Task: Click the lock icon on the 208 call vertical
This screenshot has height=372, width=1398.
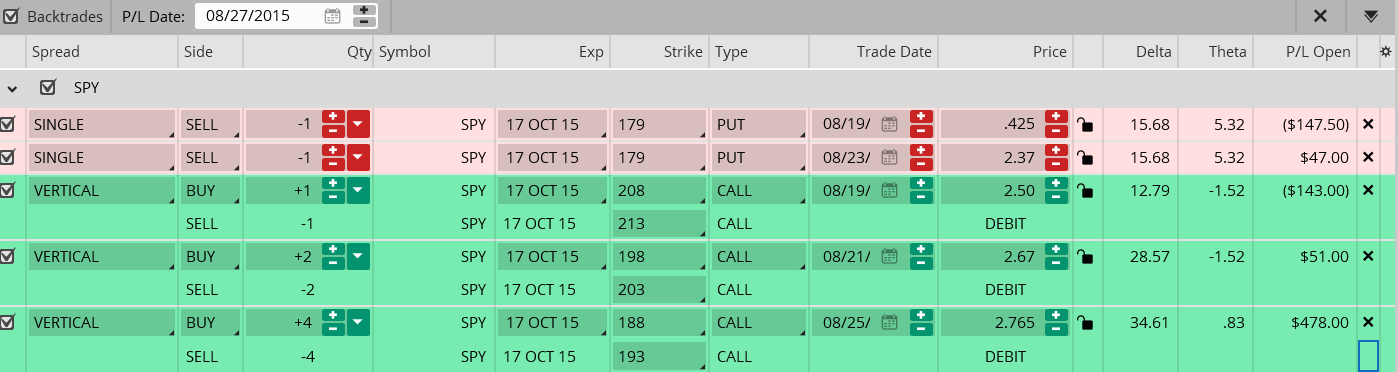Action: 1085,191
